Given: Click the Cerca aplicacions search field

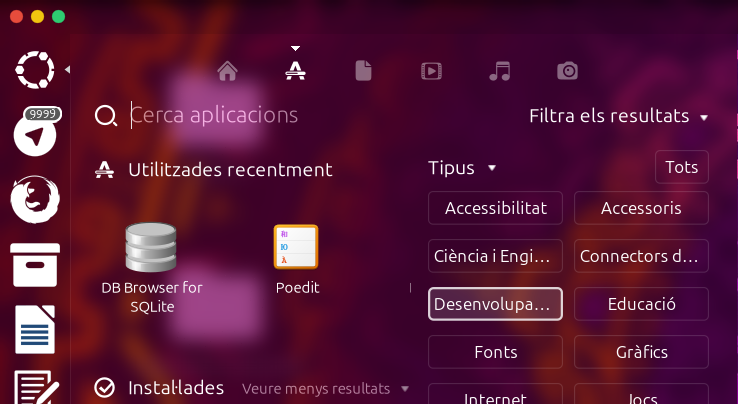Looking at the screenshot, I should pyautogui.click(x=300, y=116).
